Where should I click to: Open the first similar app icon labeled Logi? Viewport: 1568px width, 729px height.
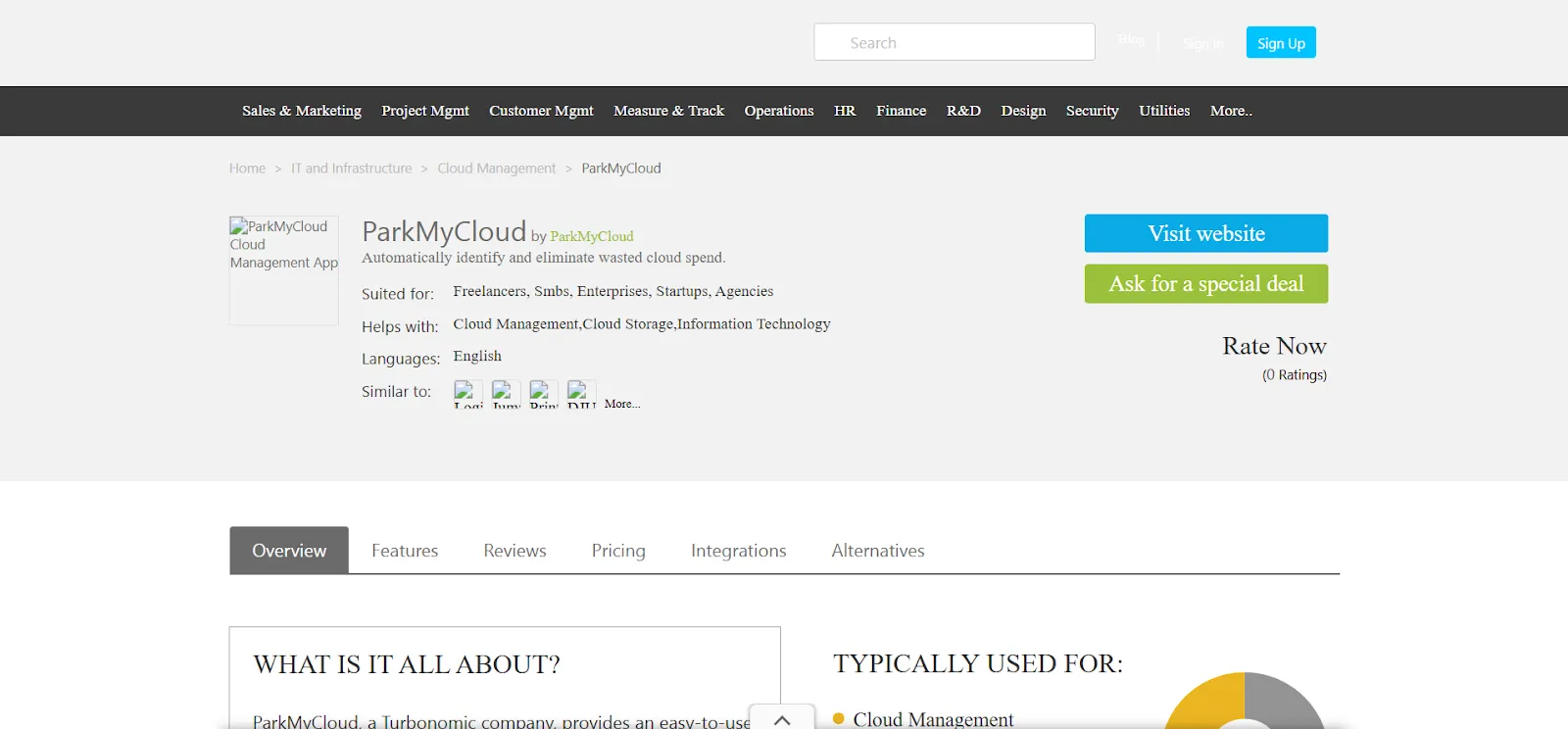pyautogui.click(x=468, y=394)
